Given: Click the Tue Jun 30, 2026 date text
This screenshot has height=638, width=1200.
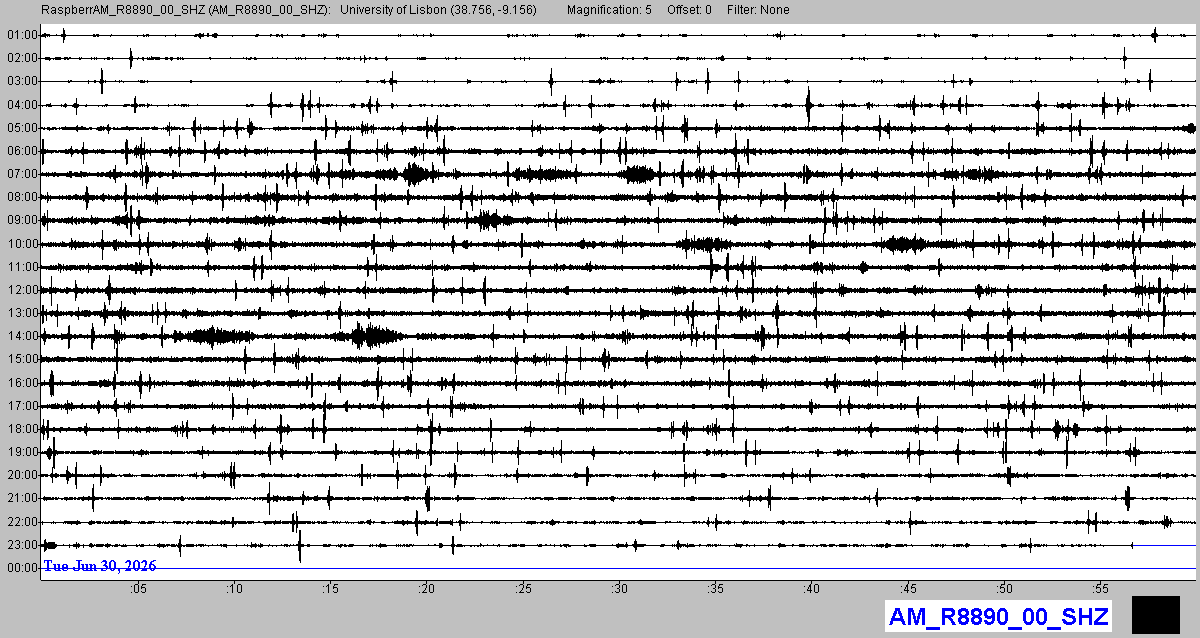Looking at the screenshot, I should (100, 566).
